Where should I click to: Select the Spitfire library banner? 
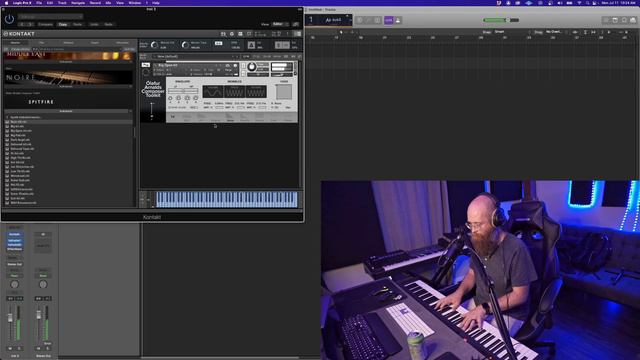tap(68, 101)
